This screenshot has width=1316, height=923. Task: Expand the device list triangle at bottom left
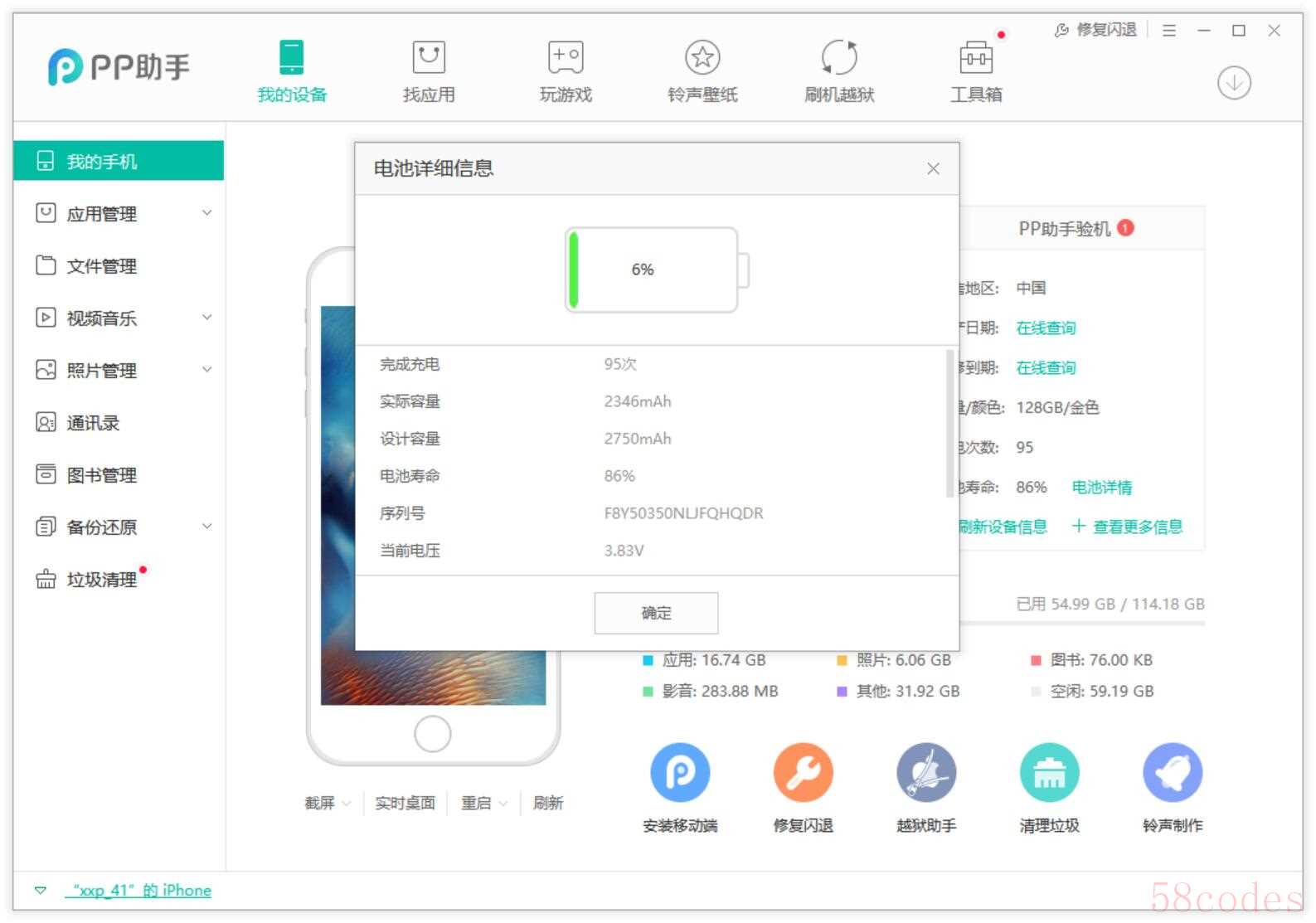[41, 891]
